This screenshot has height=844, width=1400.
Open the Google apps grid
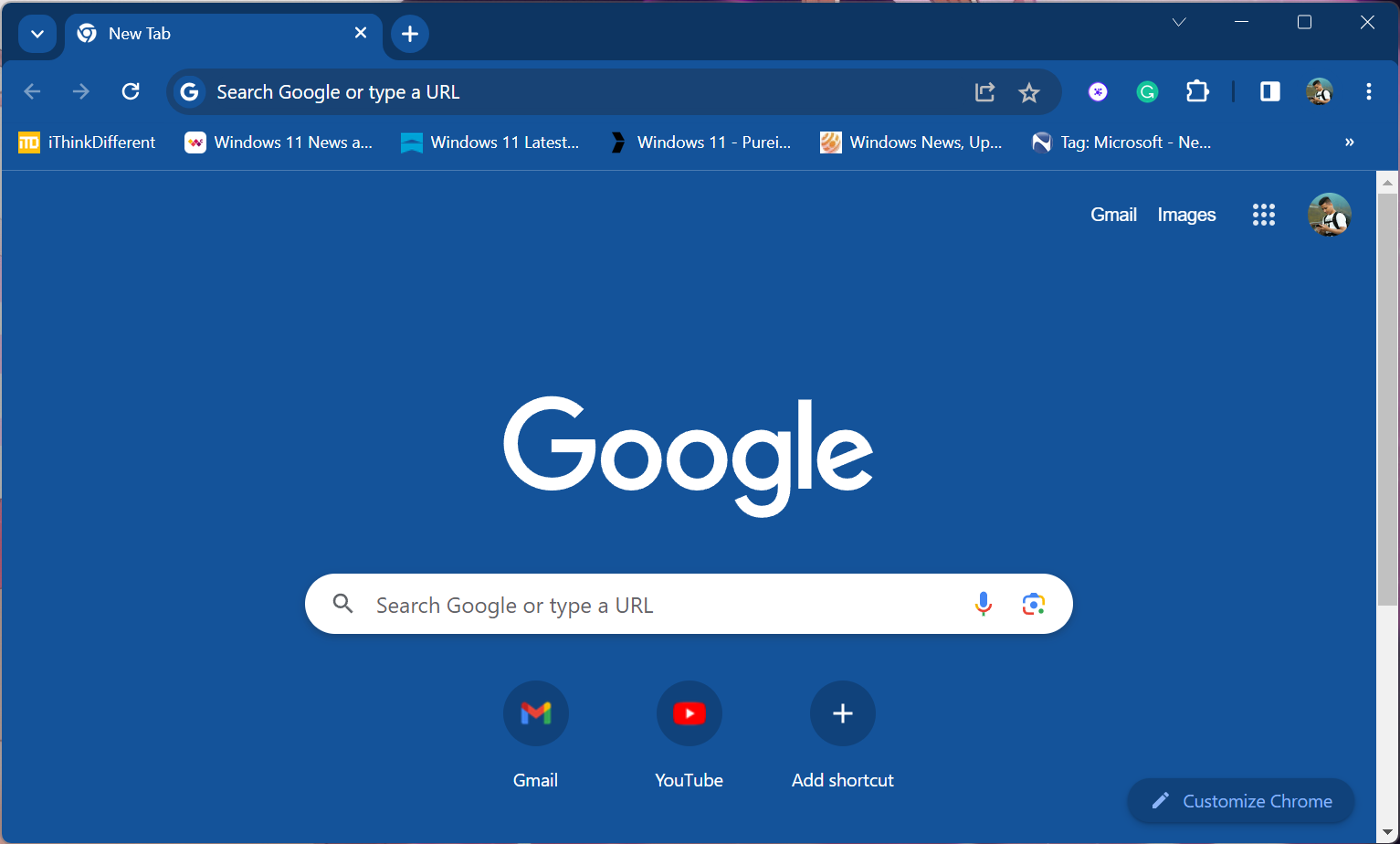pos(1263,215)
